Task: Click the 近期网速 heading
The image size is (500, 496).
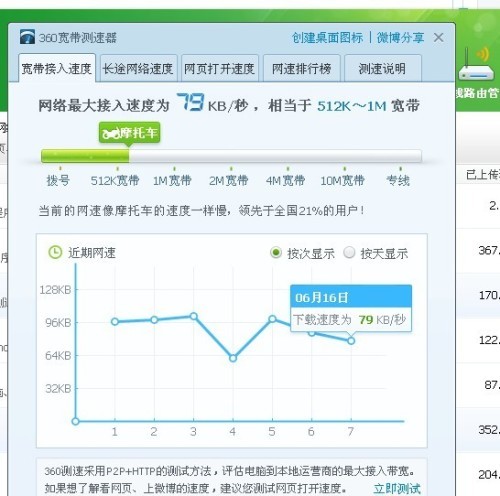Action: [92, 253]
